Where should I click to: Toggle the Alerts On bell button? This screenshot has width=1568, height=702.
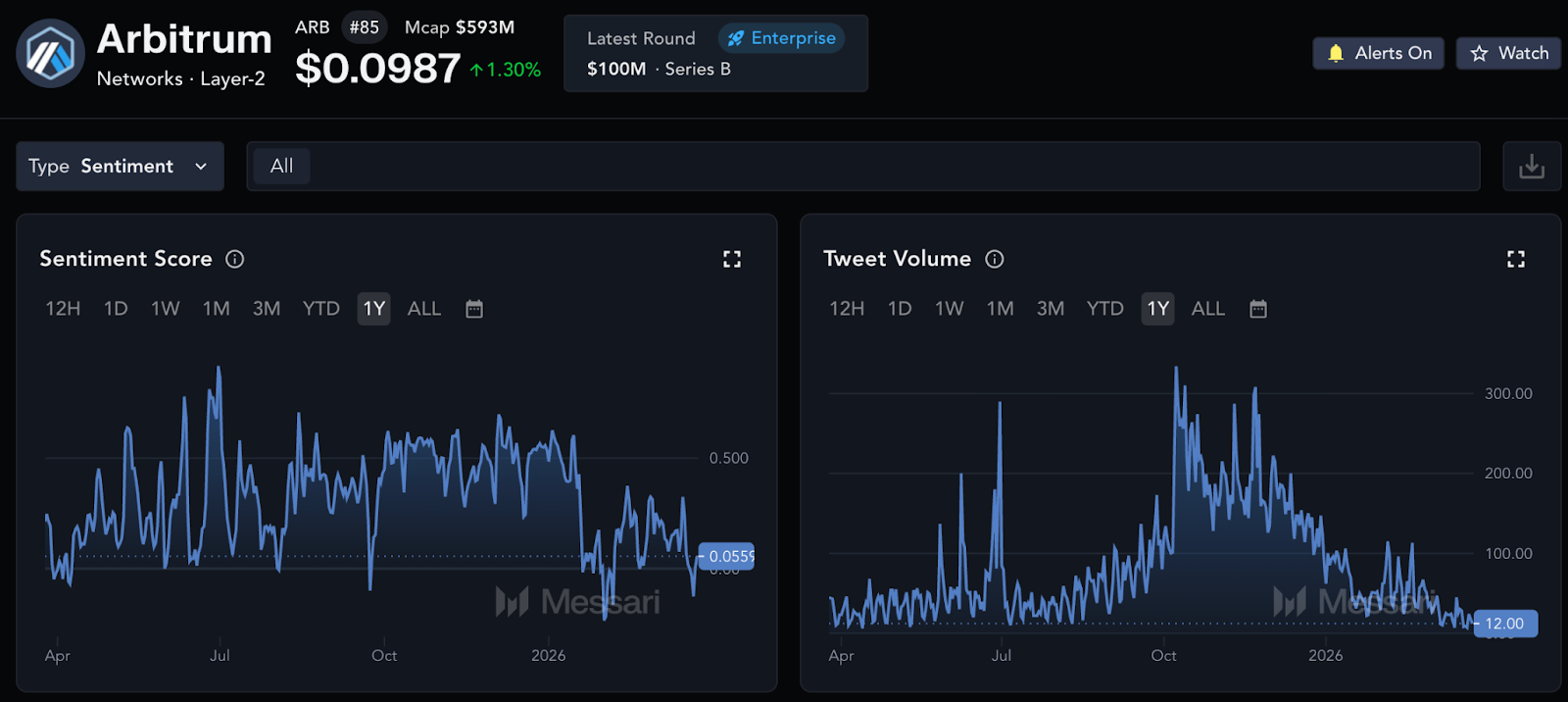pos(1378,53)
